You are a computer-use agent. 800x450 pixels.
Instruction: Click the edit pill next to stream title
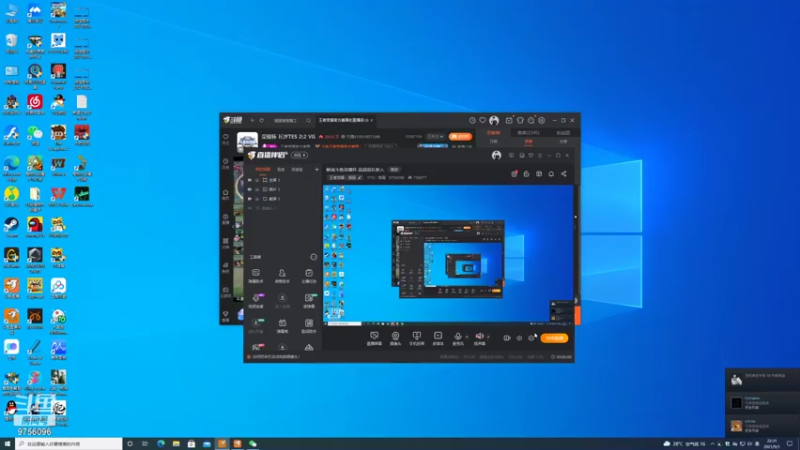(394, 169)
